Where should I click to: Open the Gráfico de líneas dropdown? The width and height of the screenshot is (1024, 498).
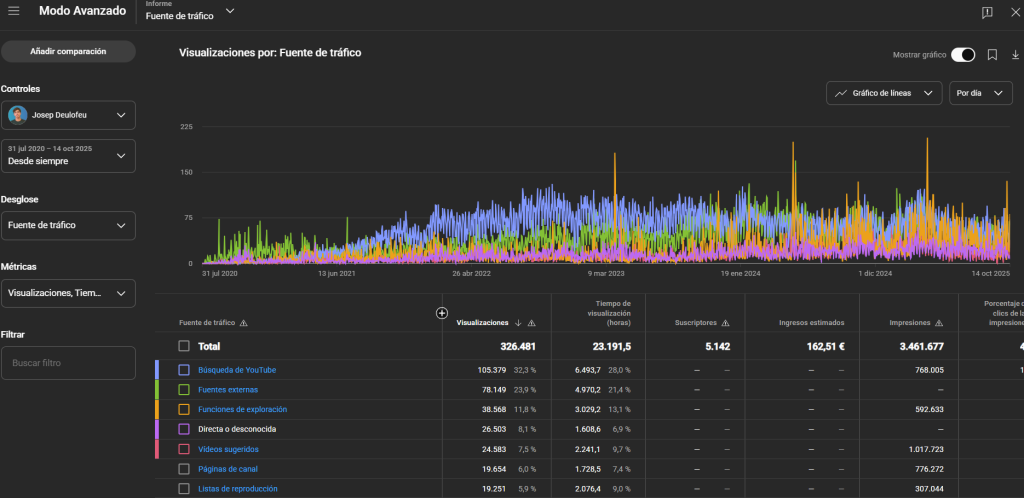[x=884, y=93]
